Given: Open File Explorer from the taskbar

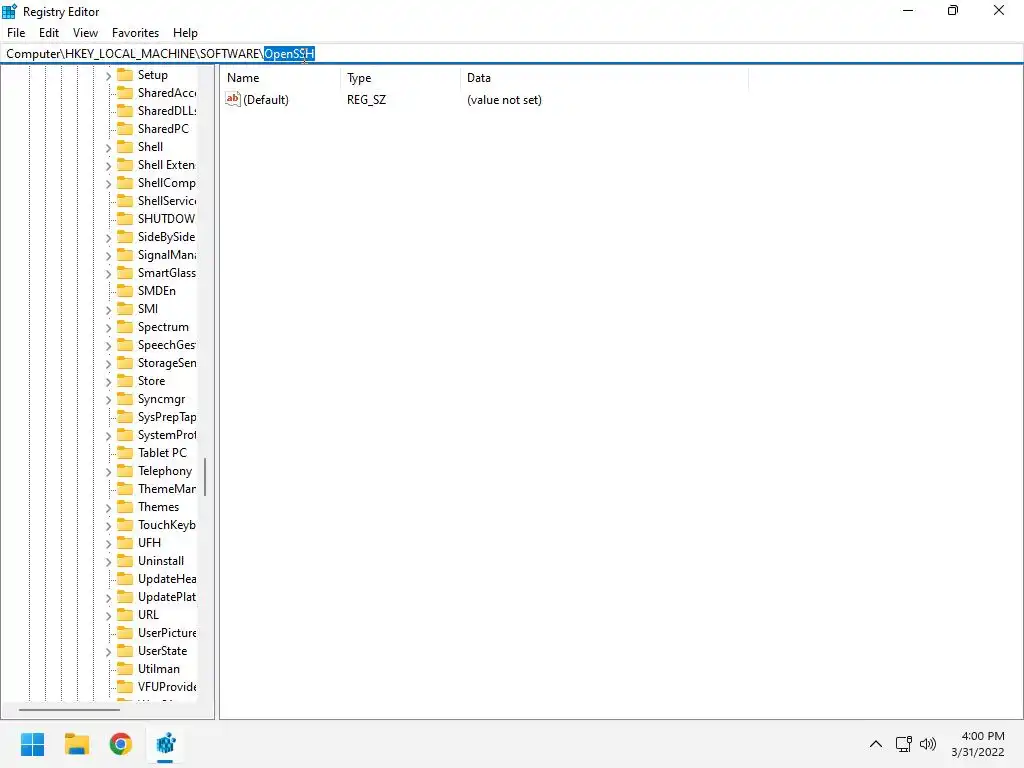Looking at the screenshot, I should pos(76,744).
